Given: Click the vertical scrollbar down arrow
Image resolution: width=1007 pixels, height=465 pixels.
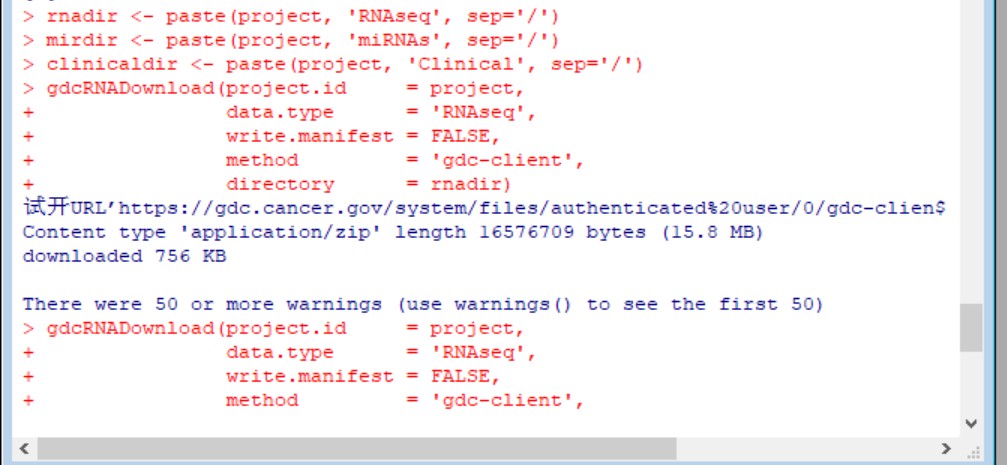Looking at the screenshot, I should [x=970, y=423].
